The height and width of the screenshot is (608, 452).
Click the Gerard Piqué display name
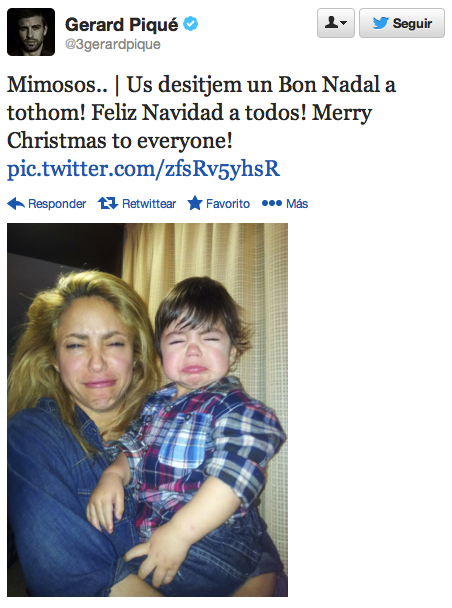(x=121, y=25)
